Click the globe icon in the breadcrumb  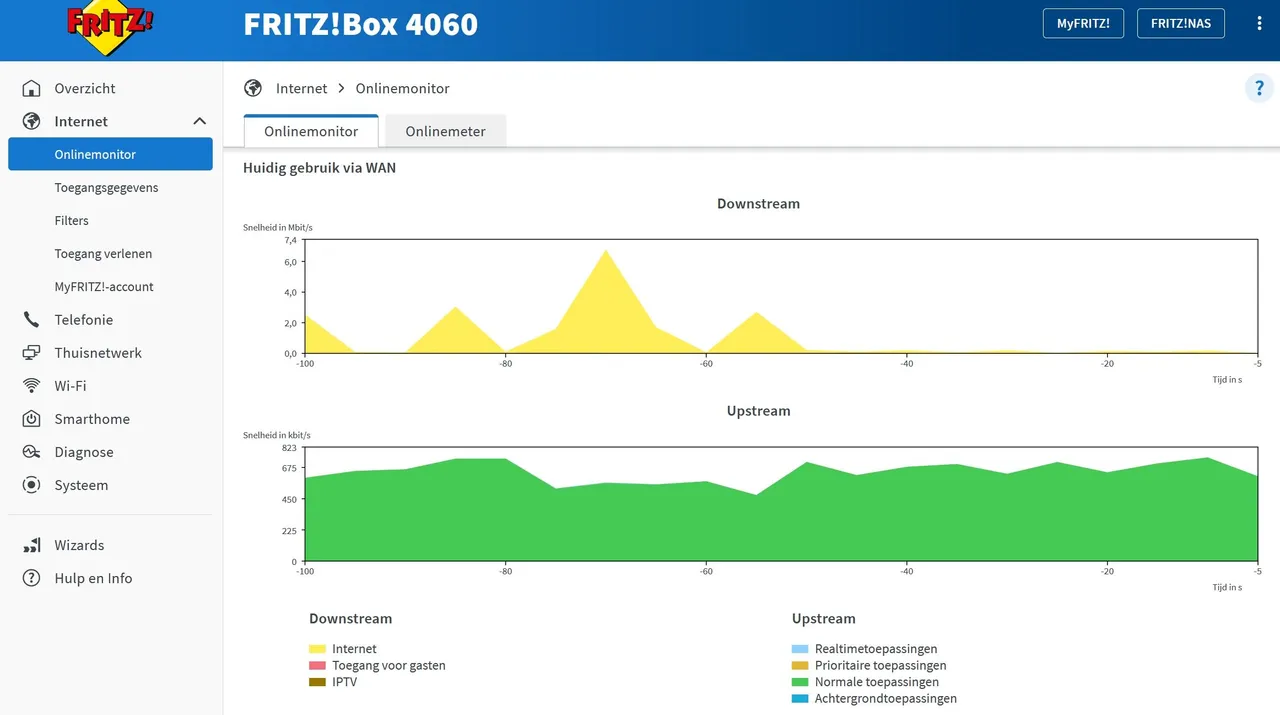(253, 88)
